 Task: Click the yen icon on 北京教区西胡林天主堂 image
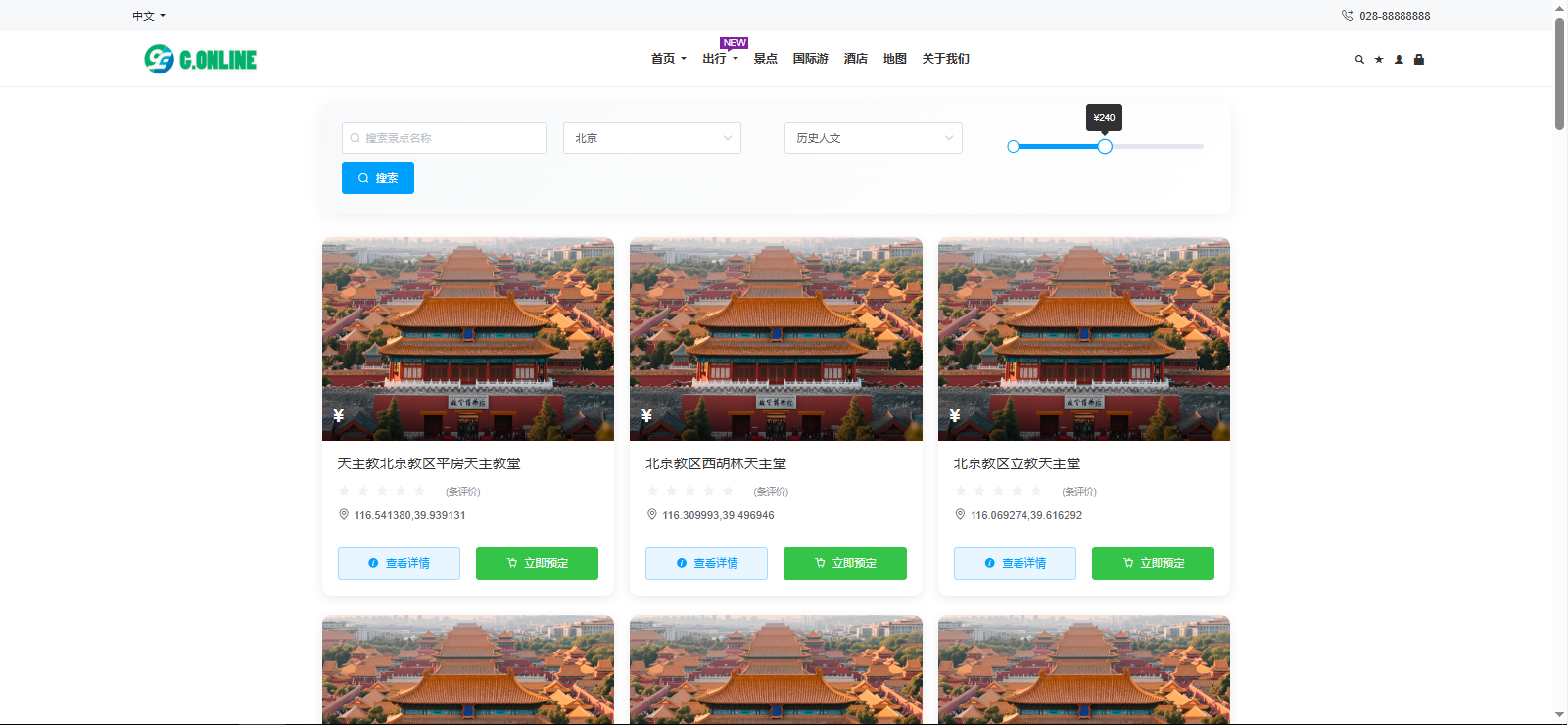pyautogui.click(x=646, y=415)
